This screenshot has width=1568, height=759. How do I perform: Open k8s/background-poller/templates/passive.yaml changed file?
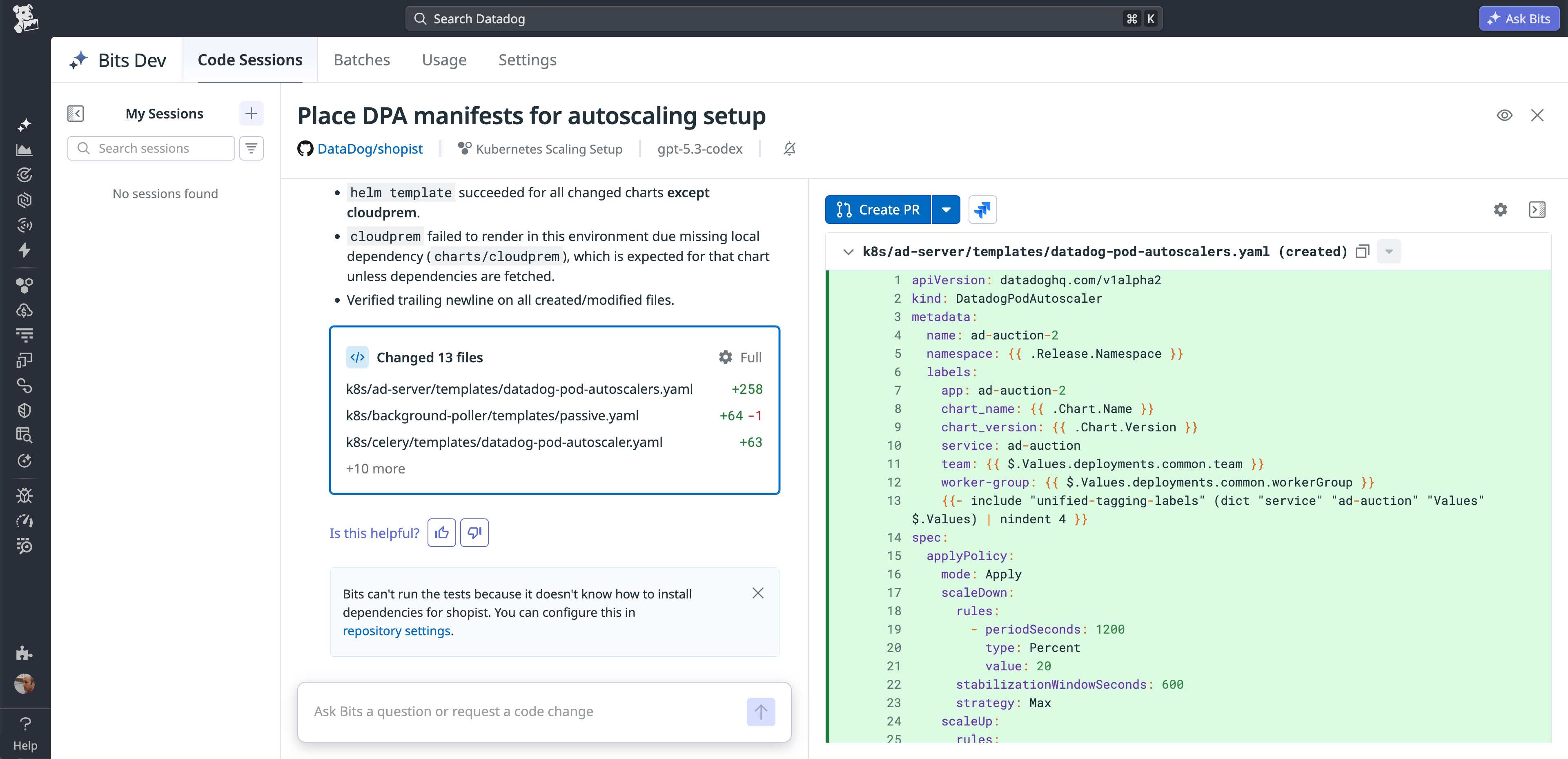[492, 415]
